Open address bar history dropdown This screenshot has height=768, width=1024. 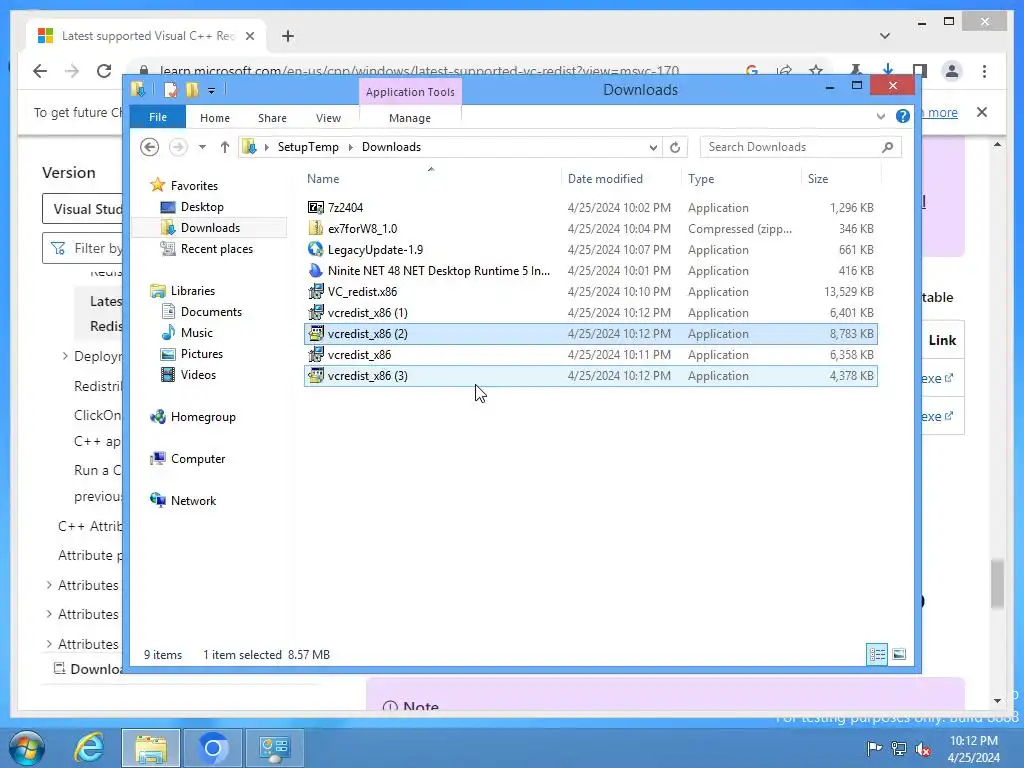tap(652, 148)
